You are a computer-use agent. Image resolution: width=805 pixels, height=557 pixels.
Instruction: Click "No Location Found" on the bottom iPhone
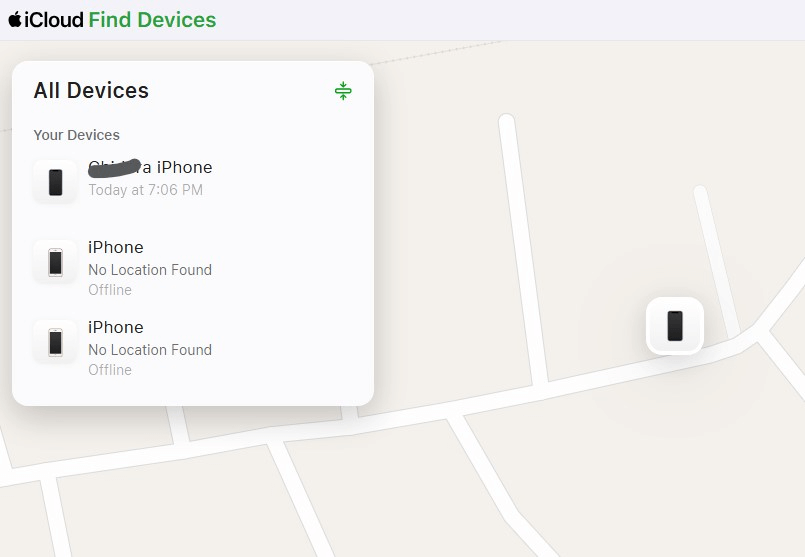tap(150, 350)
